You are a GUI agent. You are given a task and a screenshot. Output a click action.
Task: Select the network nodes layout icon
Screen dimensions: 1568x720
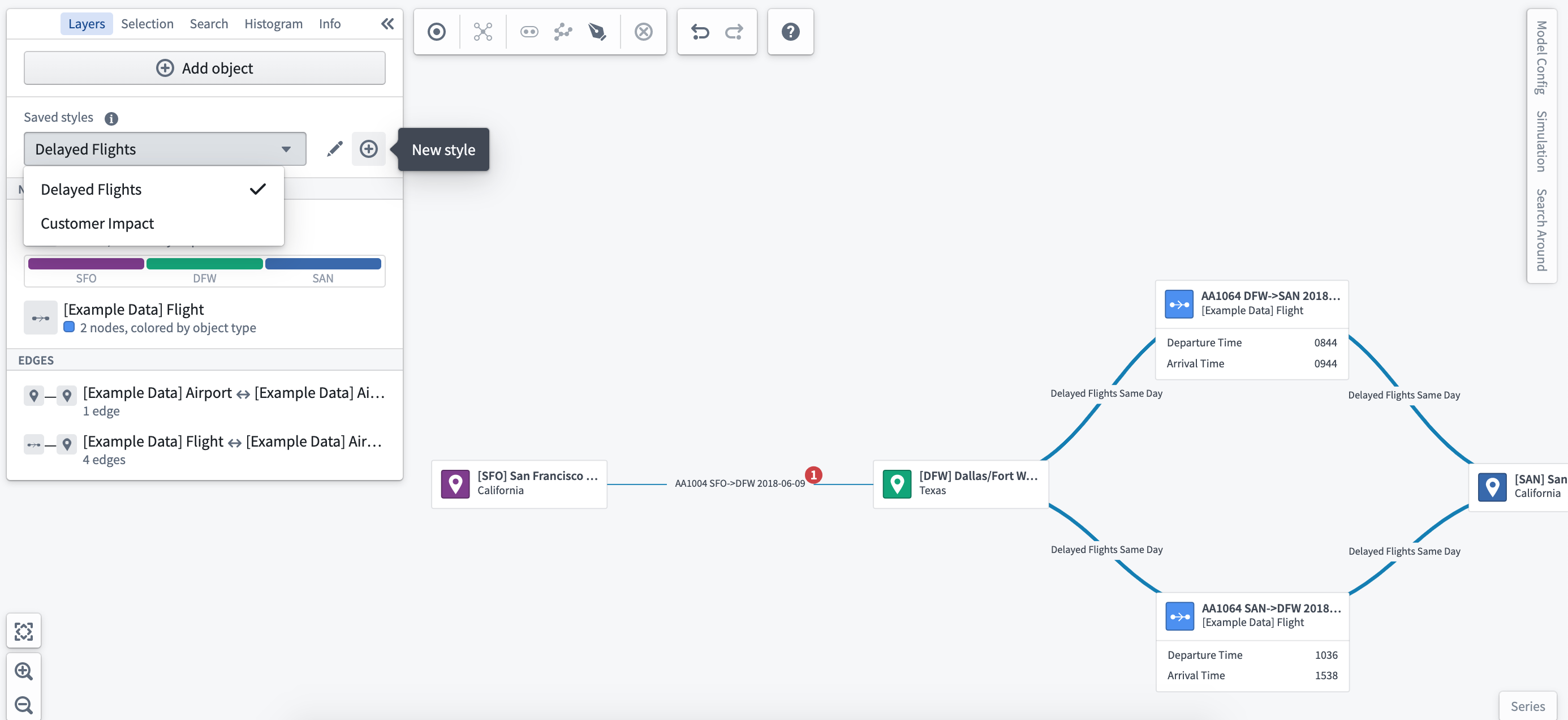point(483,32)
